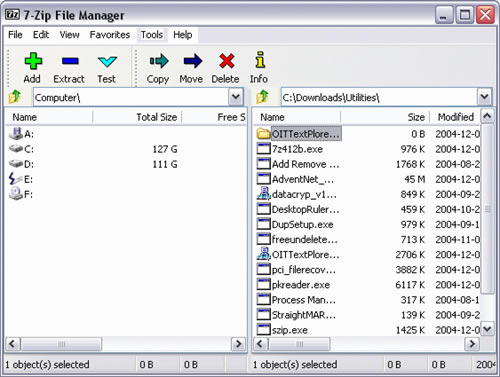The image size is (500, 377).
Task: Click the blue Extract minus icon
Action: click(x=70, y=61)
